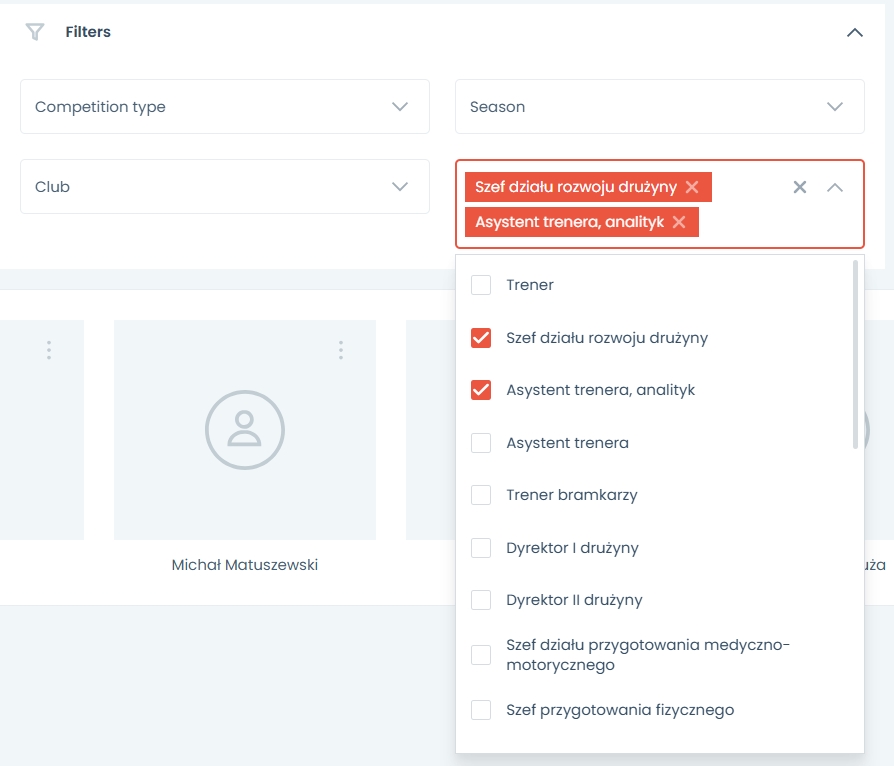
Task: Open the three-dot menu on Michał Matuszewski's card
Action: click(x=341, y=350)
